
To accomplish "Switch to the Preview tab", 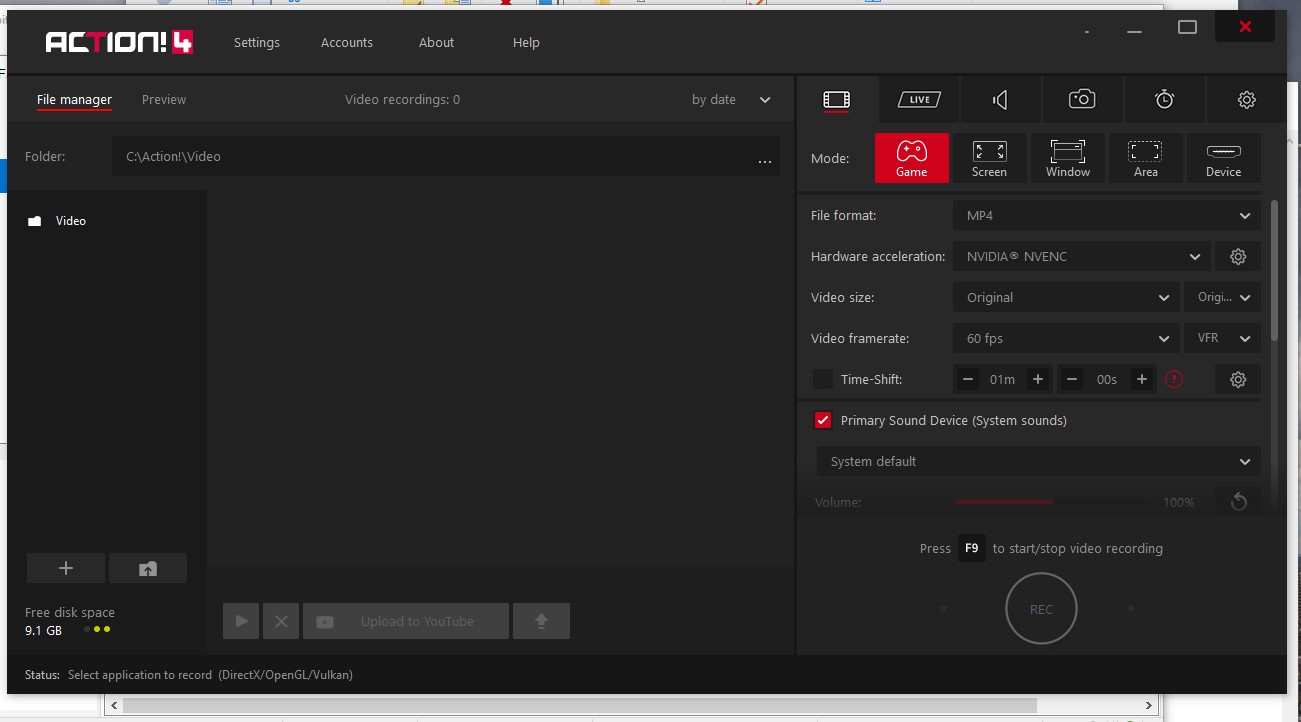I will tap(164, 99).
